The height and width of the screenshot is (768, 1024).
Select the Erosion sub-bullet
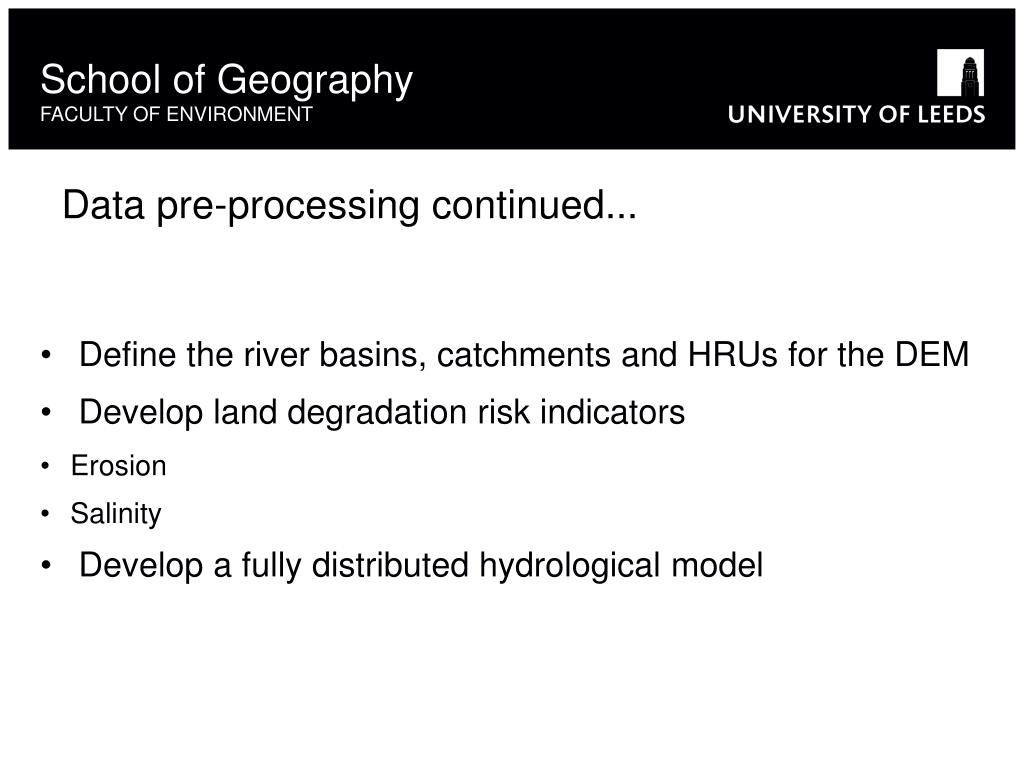(x=118, y=466)
